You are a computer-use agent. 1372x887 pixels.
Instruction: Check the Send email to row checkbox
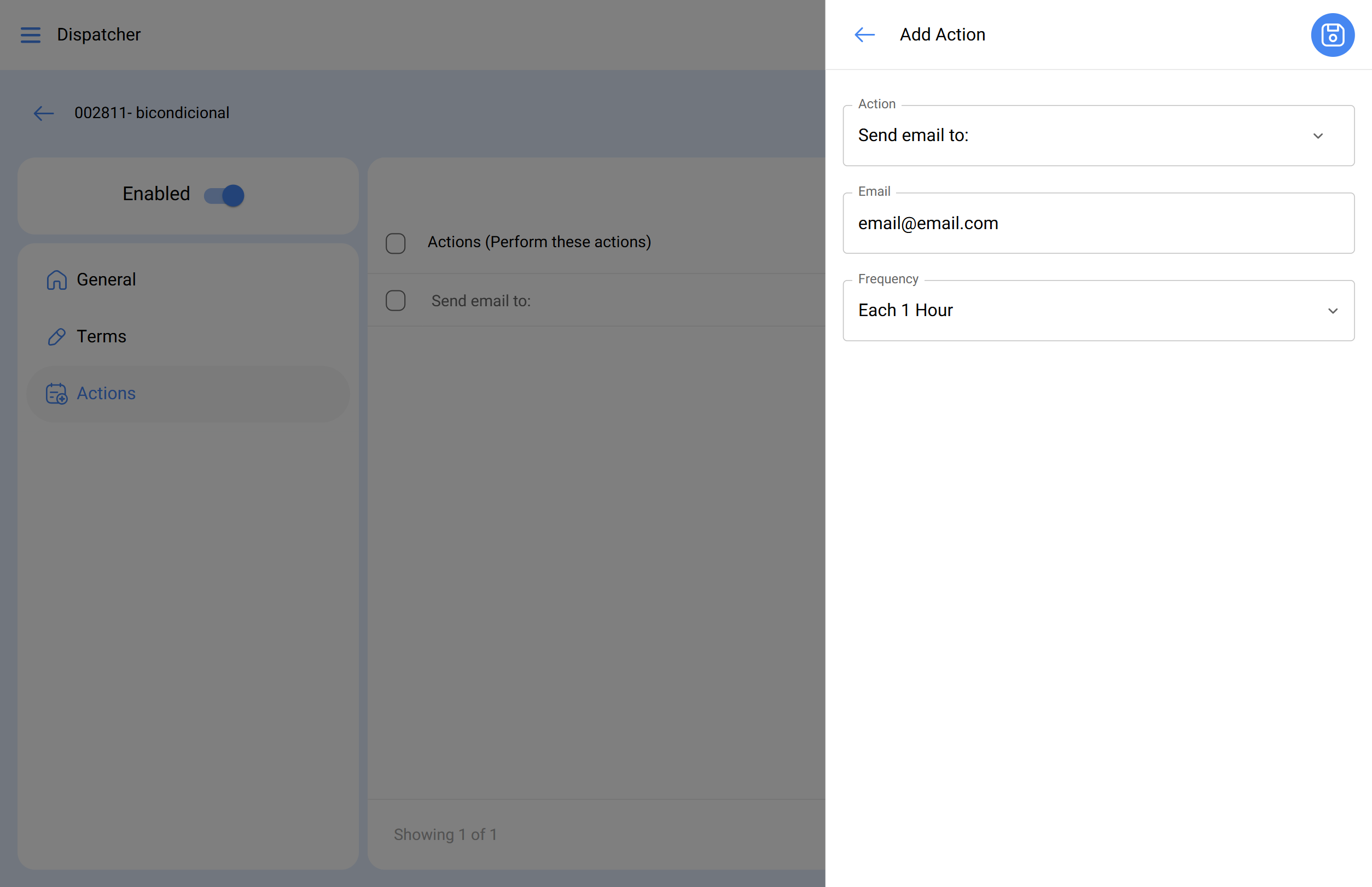(396, 301)
